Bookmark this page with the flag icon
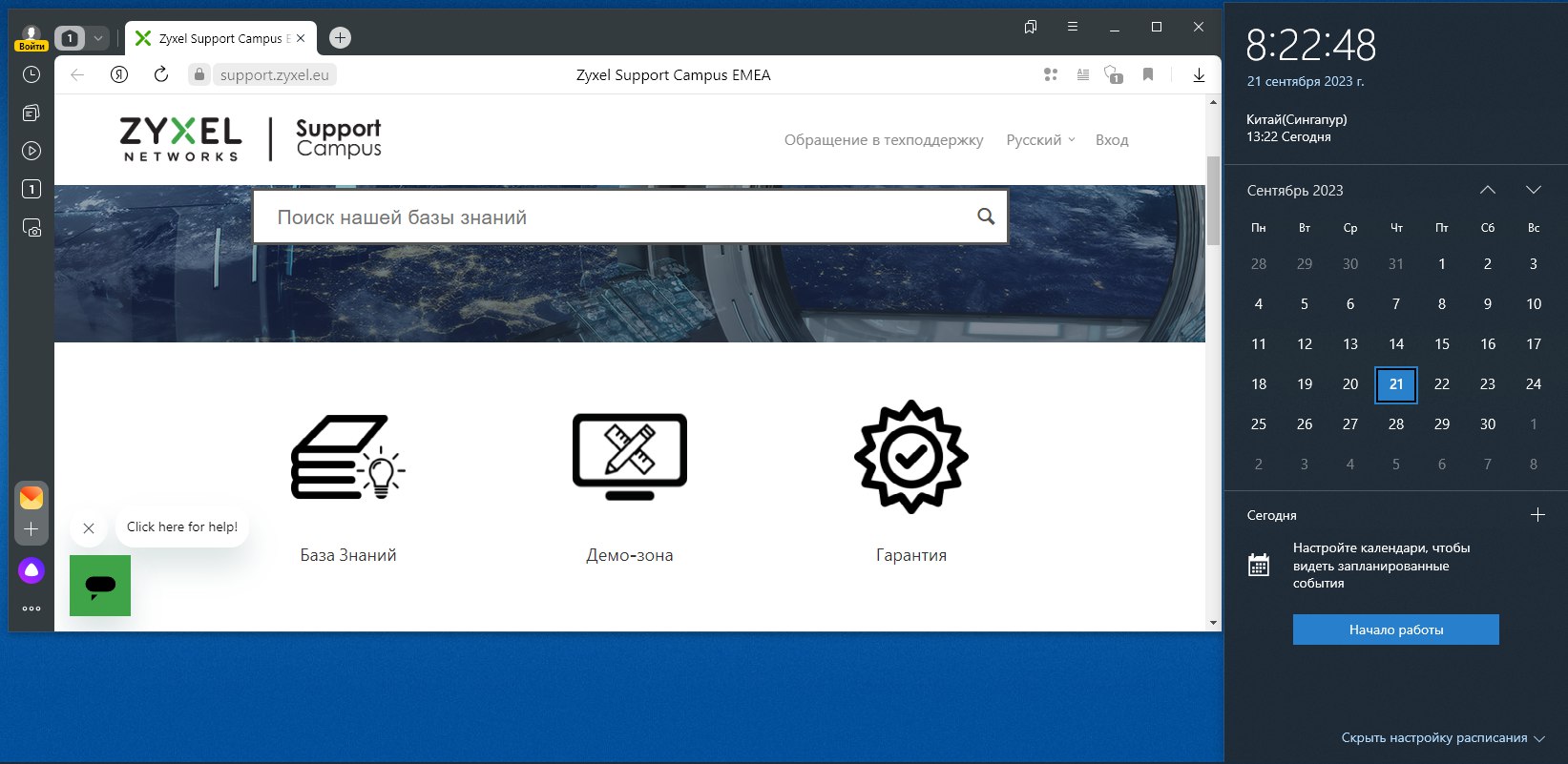 coord(1148,74)
